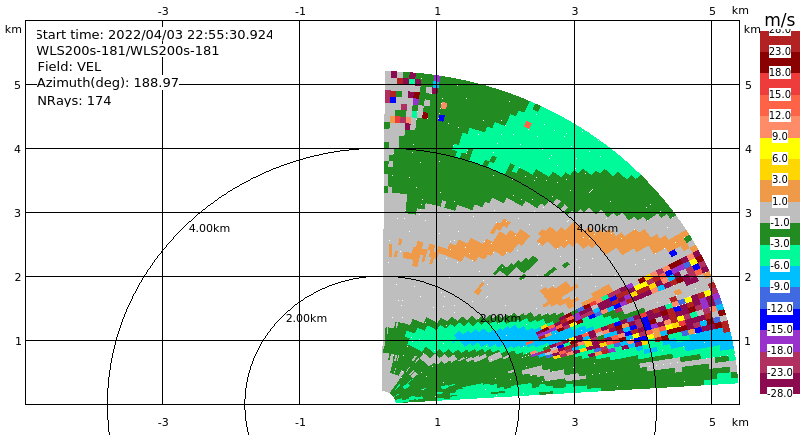800x435 pixels.
Task: Click the -1.0 colorbar label
Action: [x=780, y=222]
